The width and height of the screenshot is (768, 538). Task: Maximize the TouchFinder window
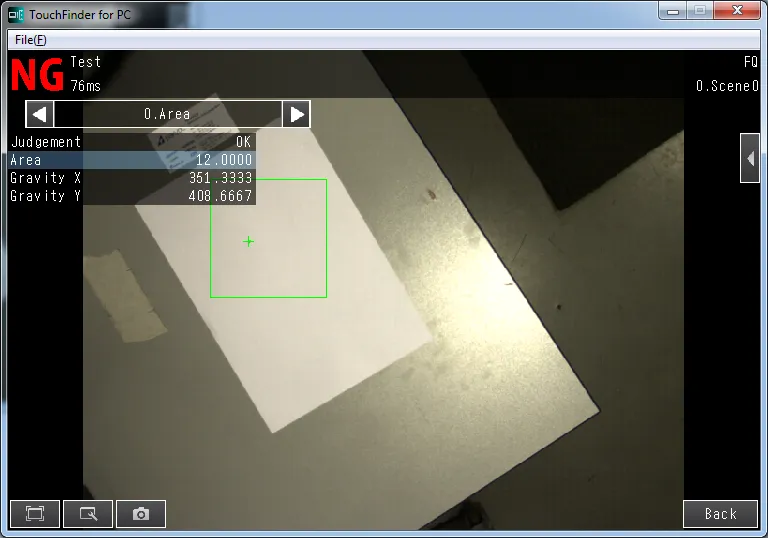[700, 10]
